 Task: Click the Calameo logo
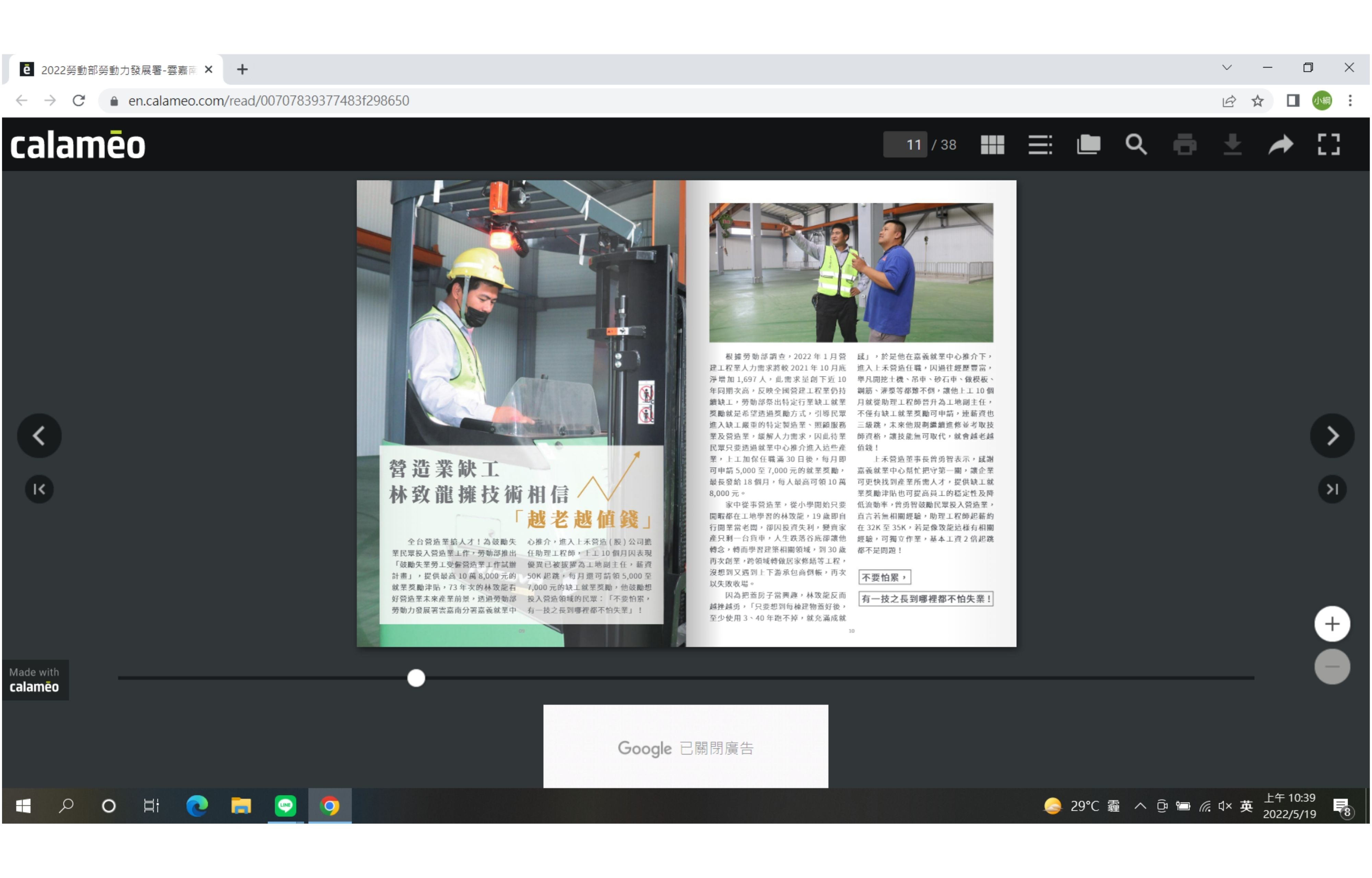[78, 144]
